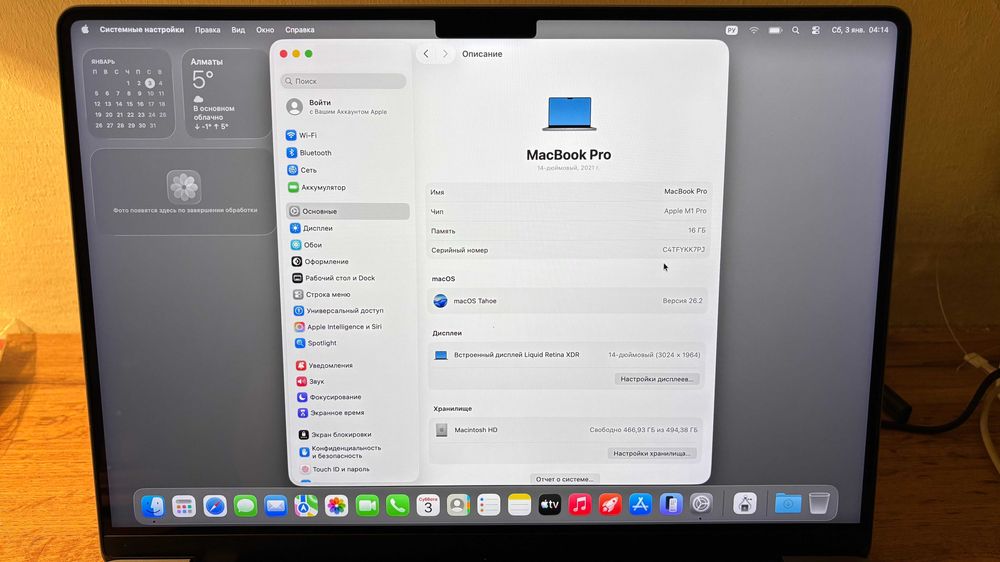Select Spotlight in the settings sidebar
This screenshot has width=1000, height=562.
316,343
